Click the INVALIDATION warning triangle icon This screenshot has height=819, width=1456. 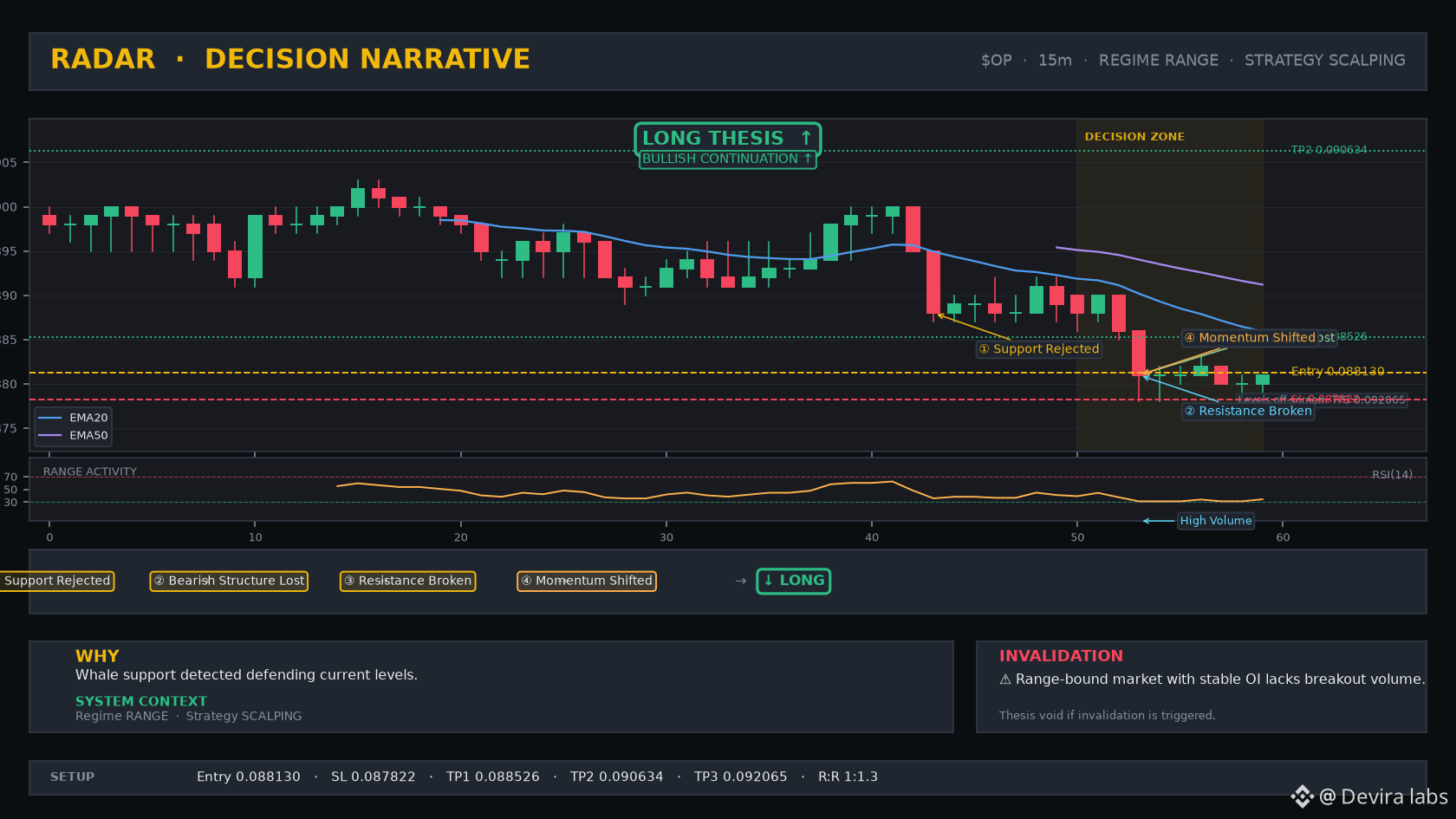pyautogui.click(x=1005, y=679)
